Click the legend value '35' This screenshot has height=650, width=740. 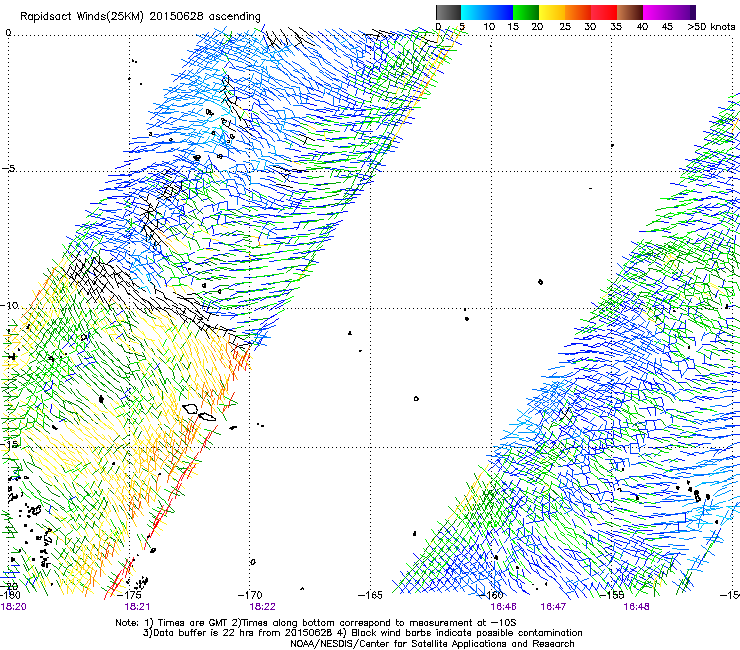click(x=616, y=27)
